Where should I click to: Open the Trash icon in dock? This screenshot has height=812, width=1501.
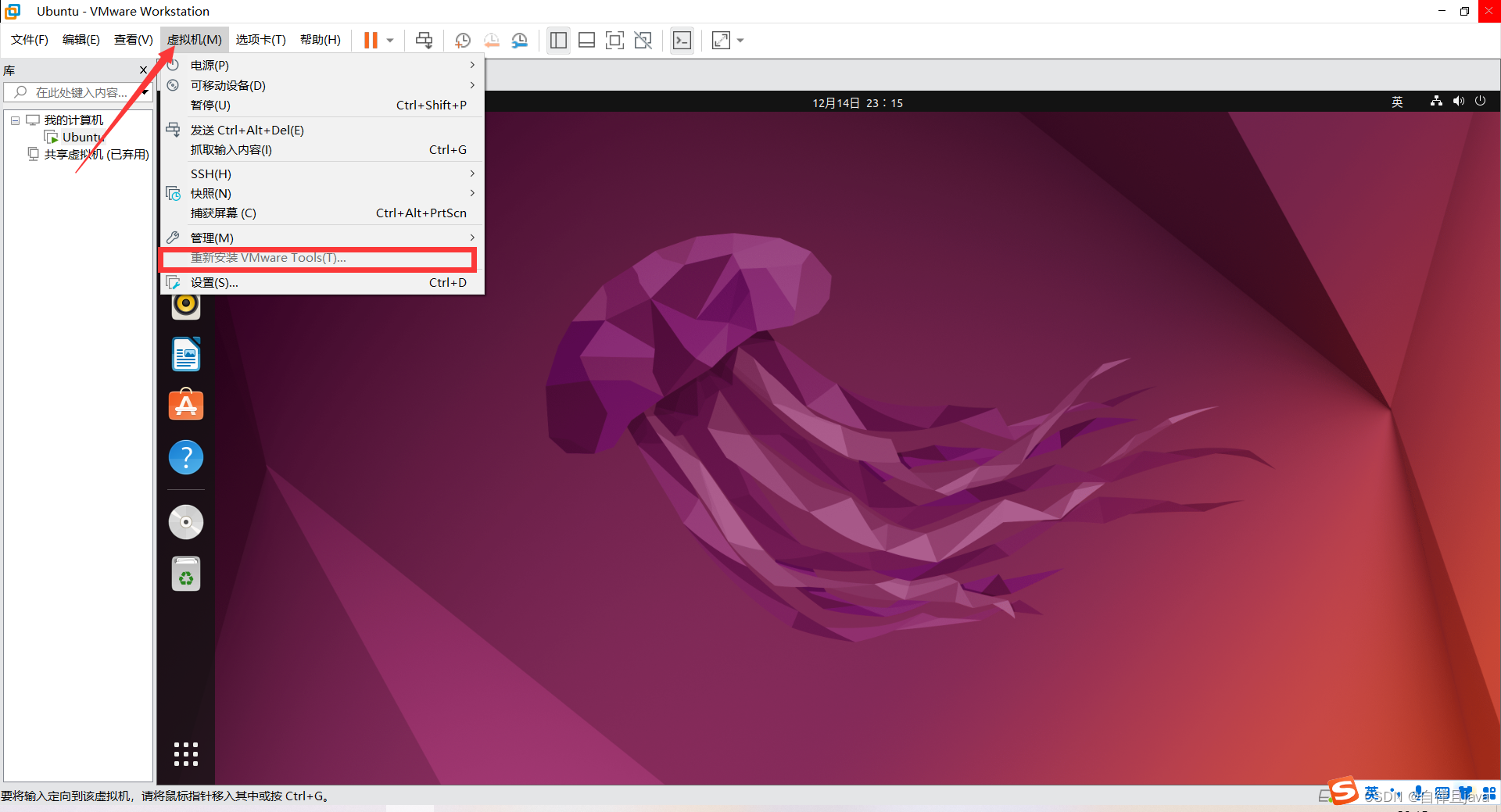click(x=186, y=574)
